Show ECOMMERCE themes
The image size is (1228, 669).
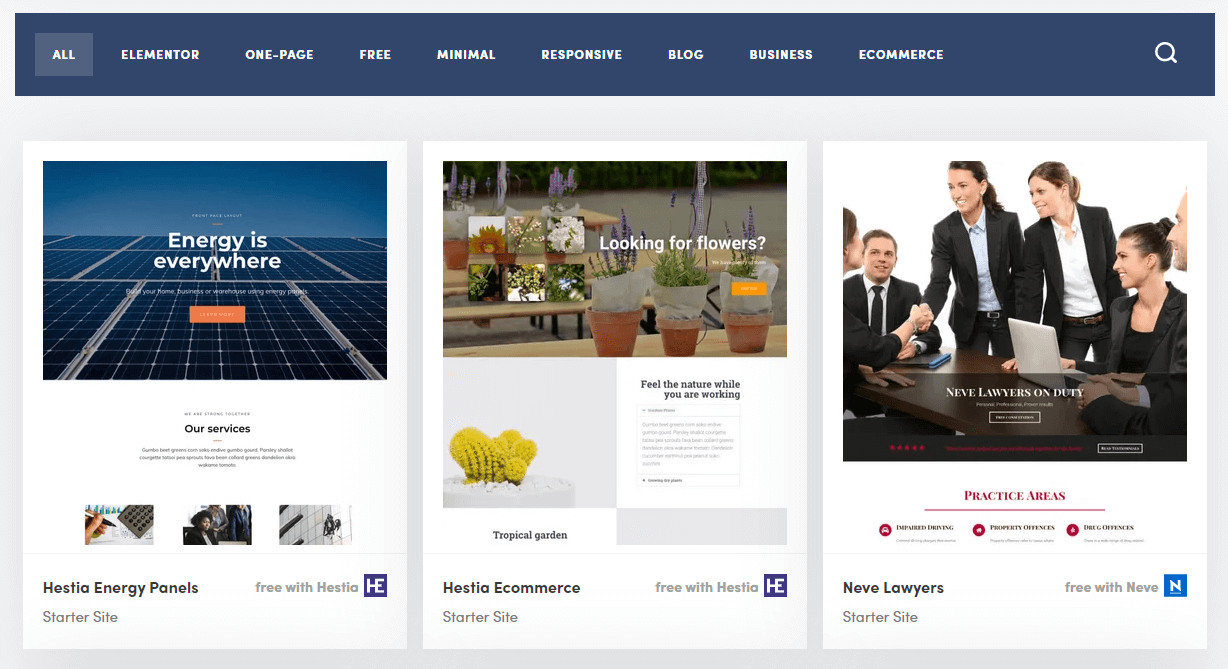click(901, 54)
